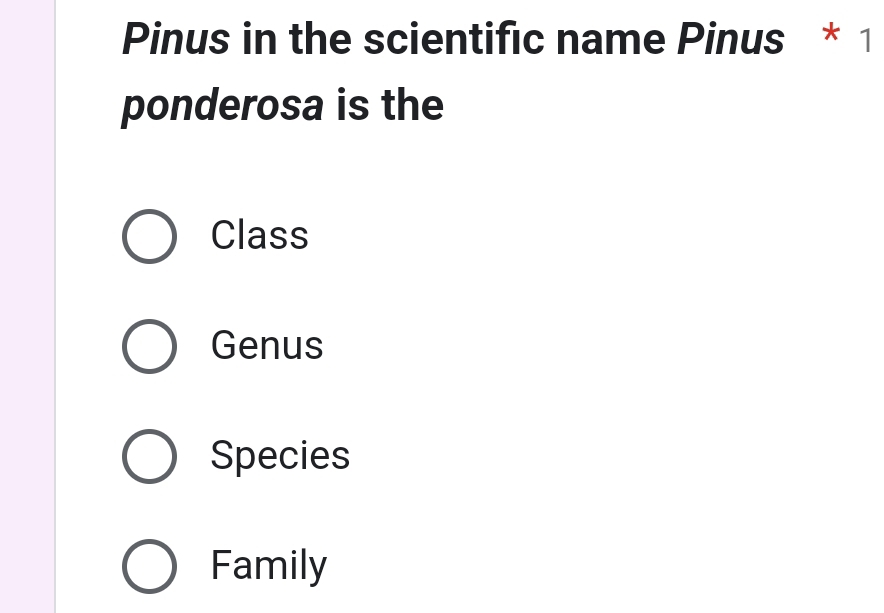The image size is (884, 613).
Task: Click the blank area below the Family option
Action: tap(450, 605)
